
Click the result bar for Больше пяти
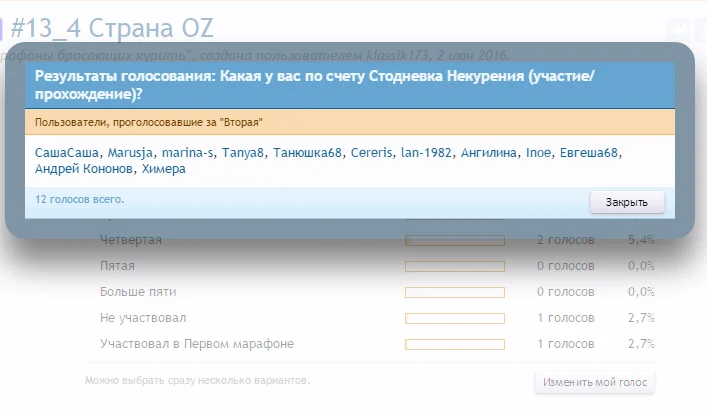454,293
